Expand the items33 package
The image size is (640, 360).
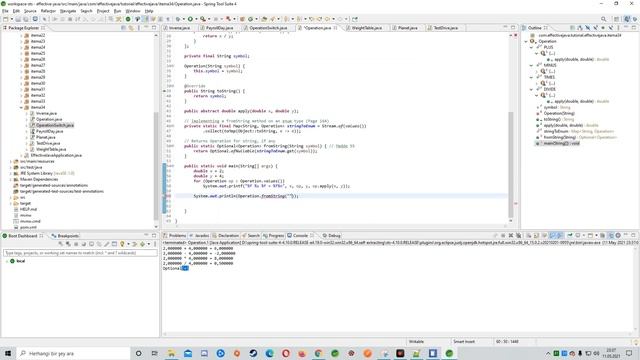click(21, 101)
